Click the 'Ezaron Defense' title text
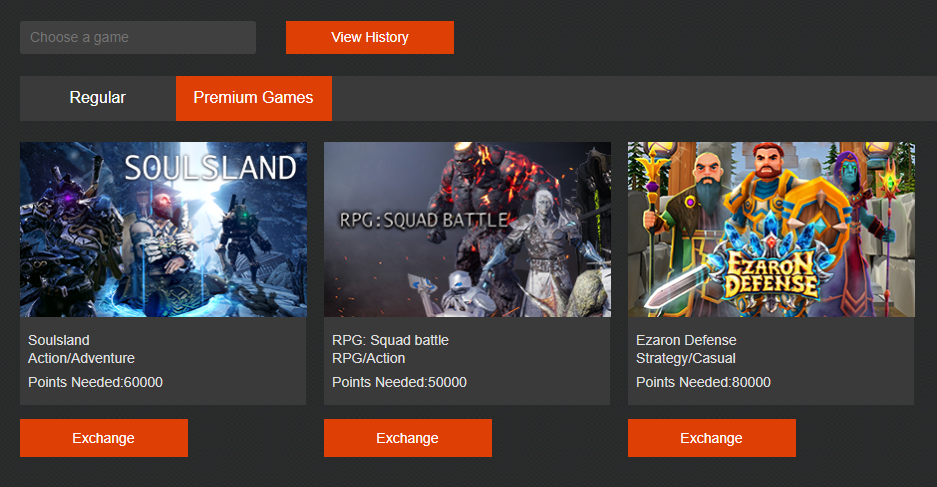Image resolution: width=937 pixels, height=487 pixels. 686,340
